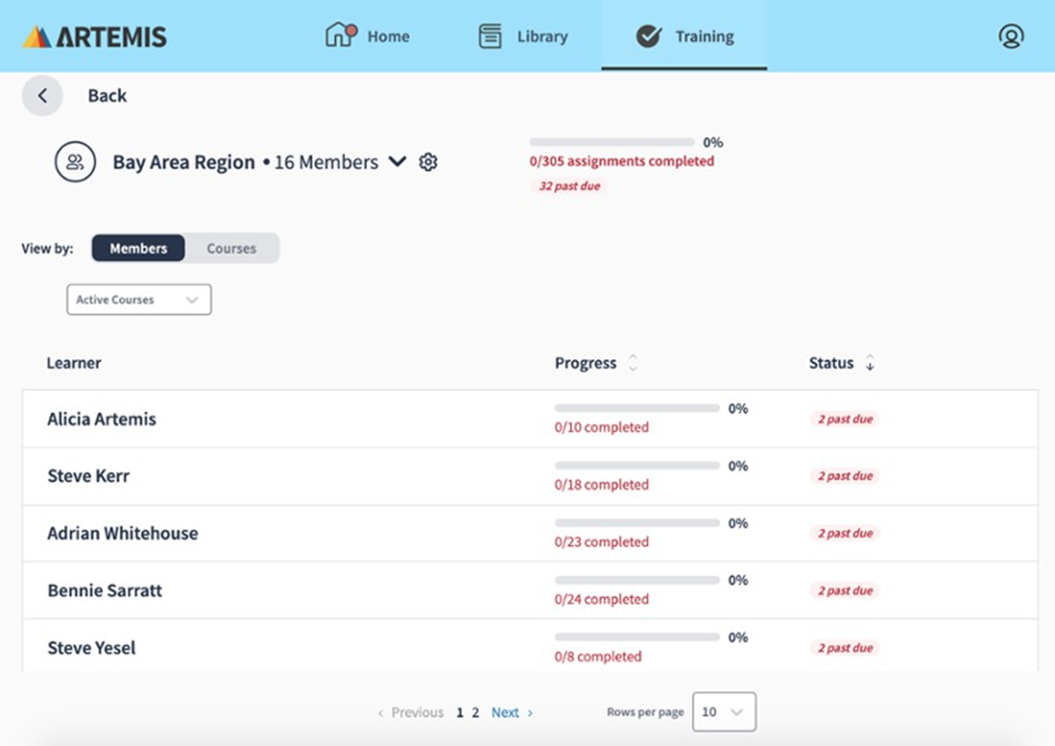The height and width of the screenshot is (746, 1055).
Task: Click the Artemis logo
Action: pyautogui.click(x=95, y=37)
